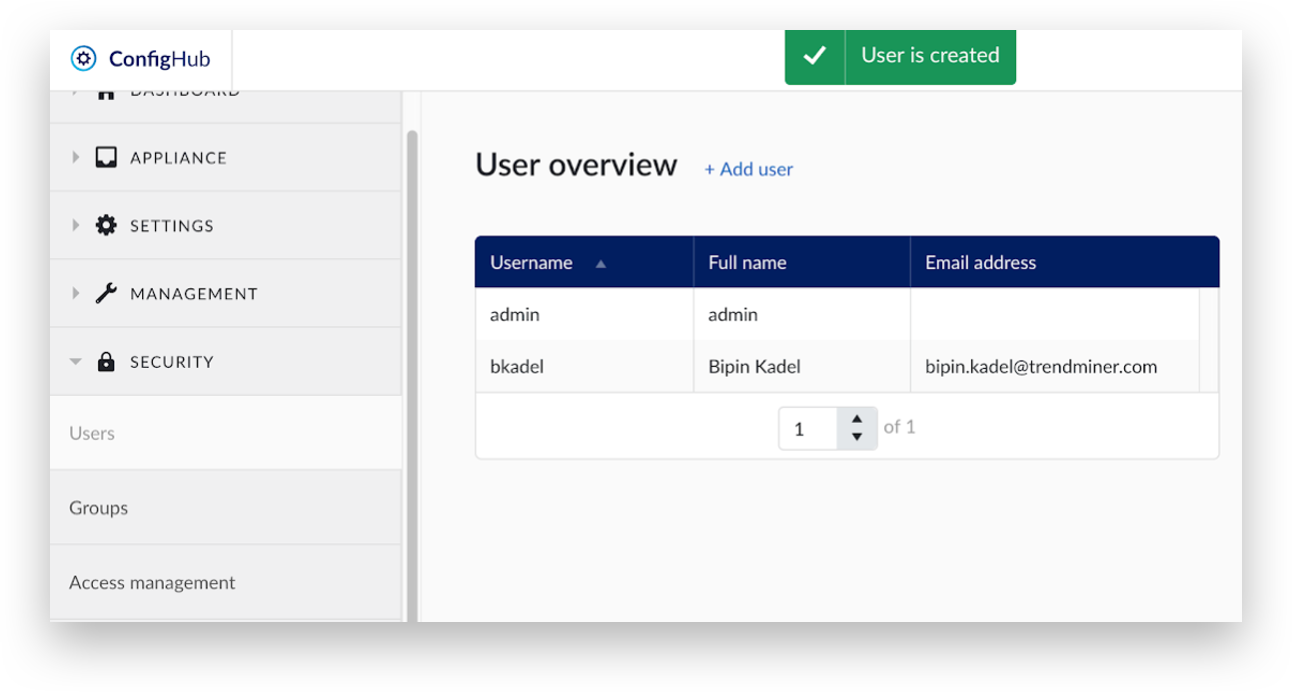This screenshot has height=692, width=1292.
Task: Collapse the Security section
Action: (76, 361)
